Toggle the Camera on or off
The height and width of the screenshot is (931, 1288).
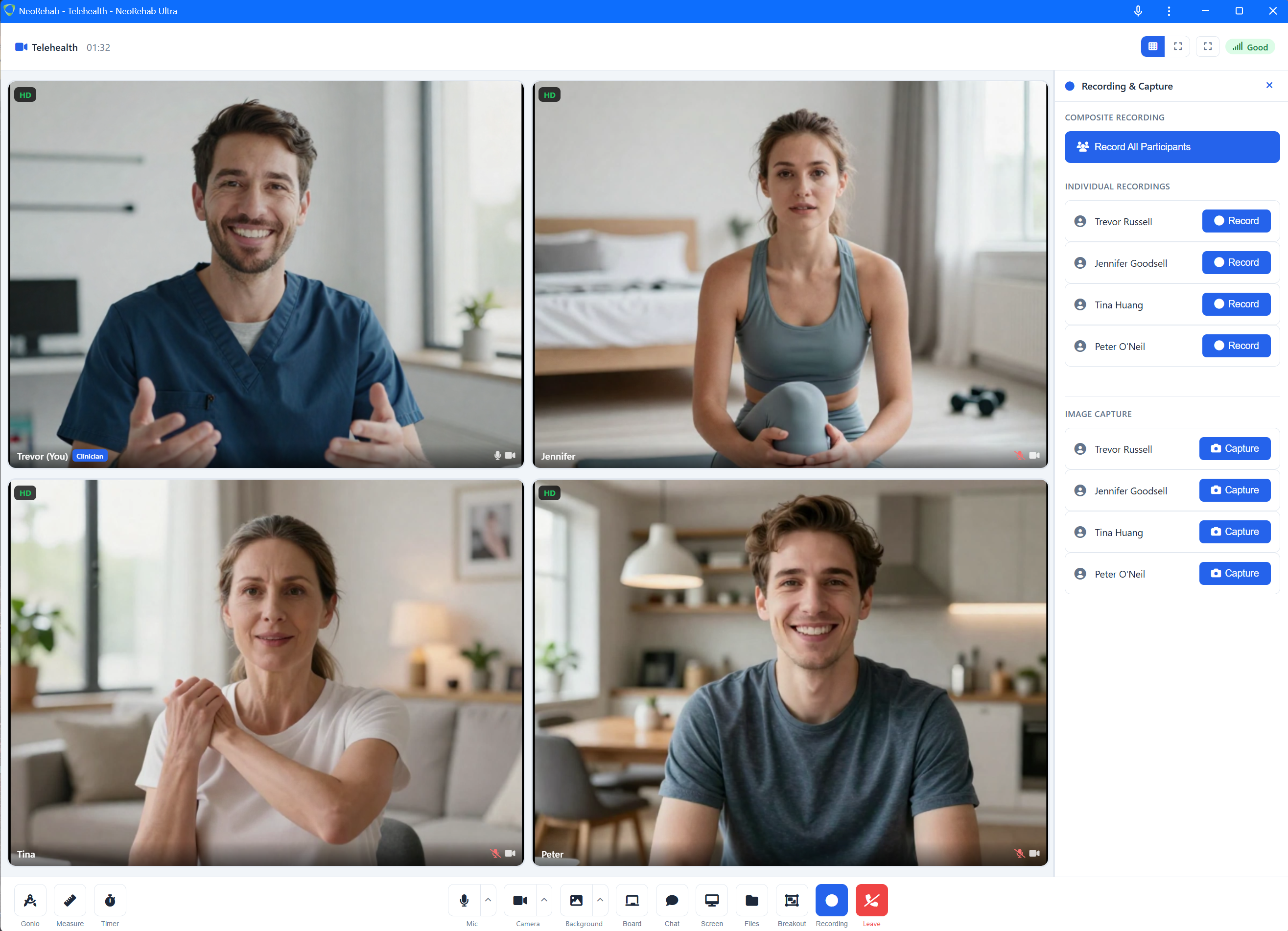click(519, 900)
